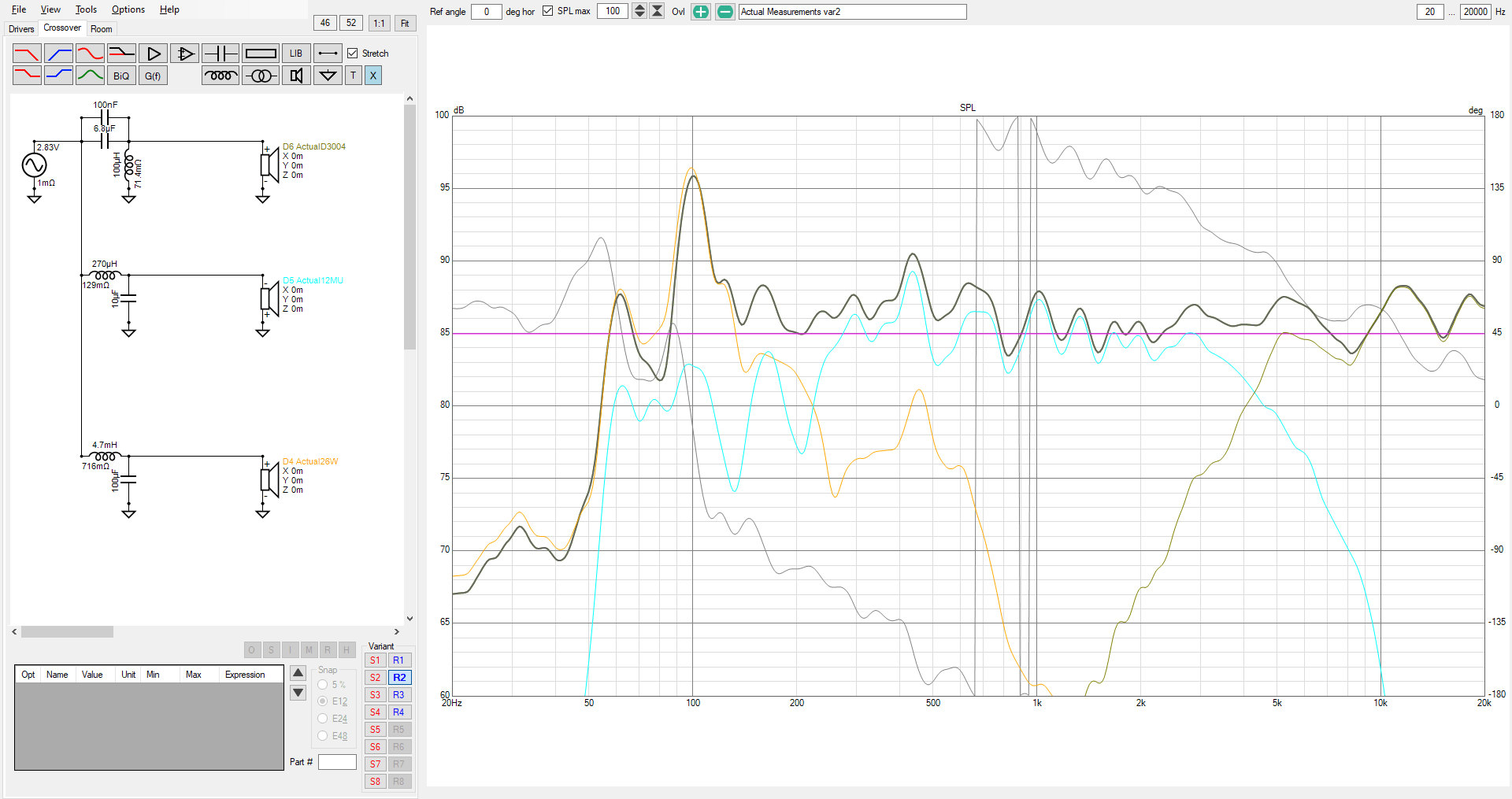Activate variant R3
The image size is (1512, 799).
point(399,695)
